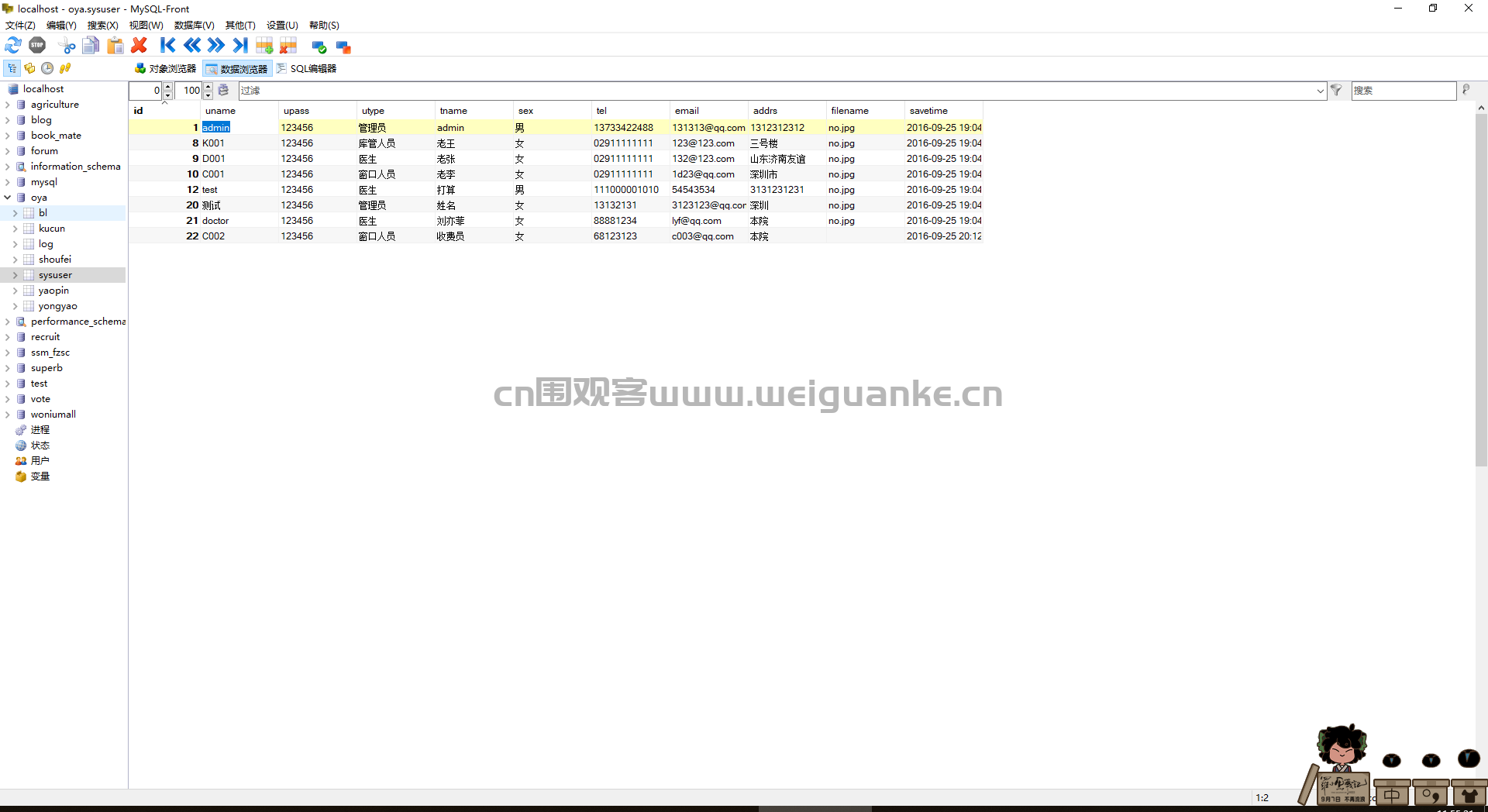
Task: Expand the kucun table node
Action: [15, 229]
